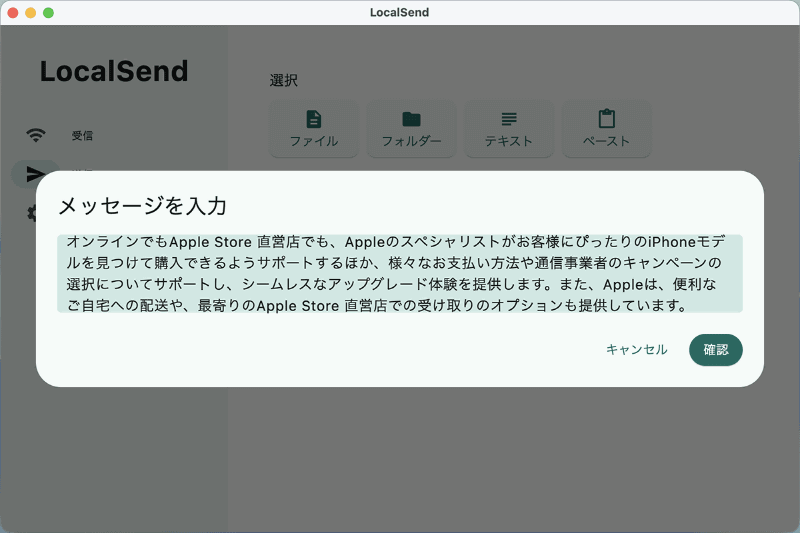Open the 受信 receive tab
This screenshot has width=800, height=533.
tap(82, 136)
